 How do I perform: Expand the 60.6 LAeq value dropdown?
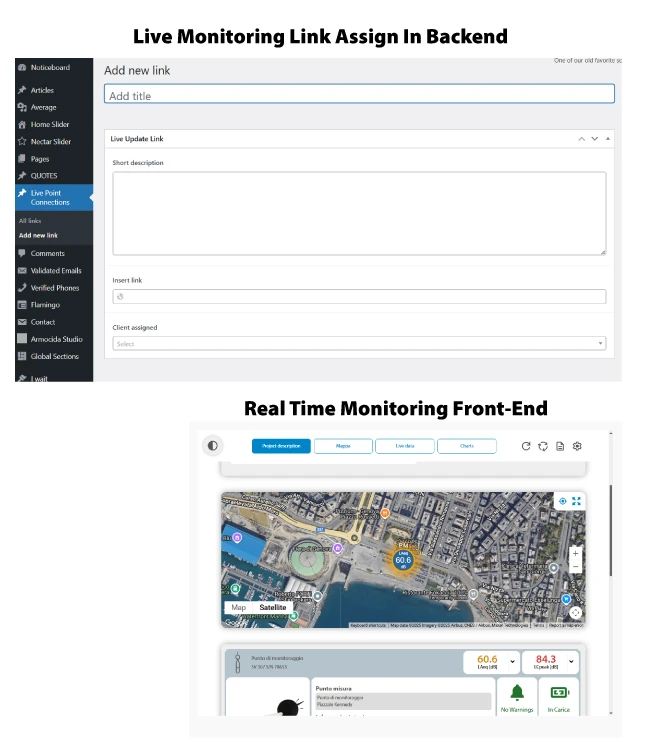tap(512, 662)
